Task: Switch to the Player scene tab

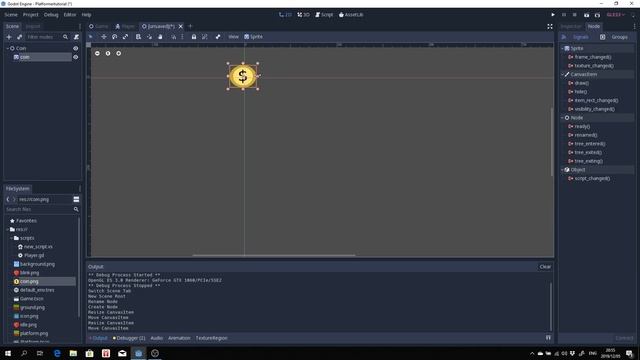Action: tap(125, 26)
